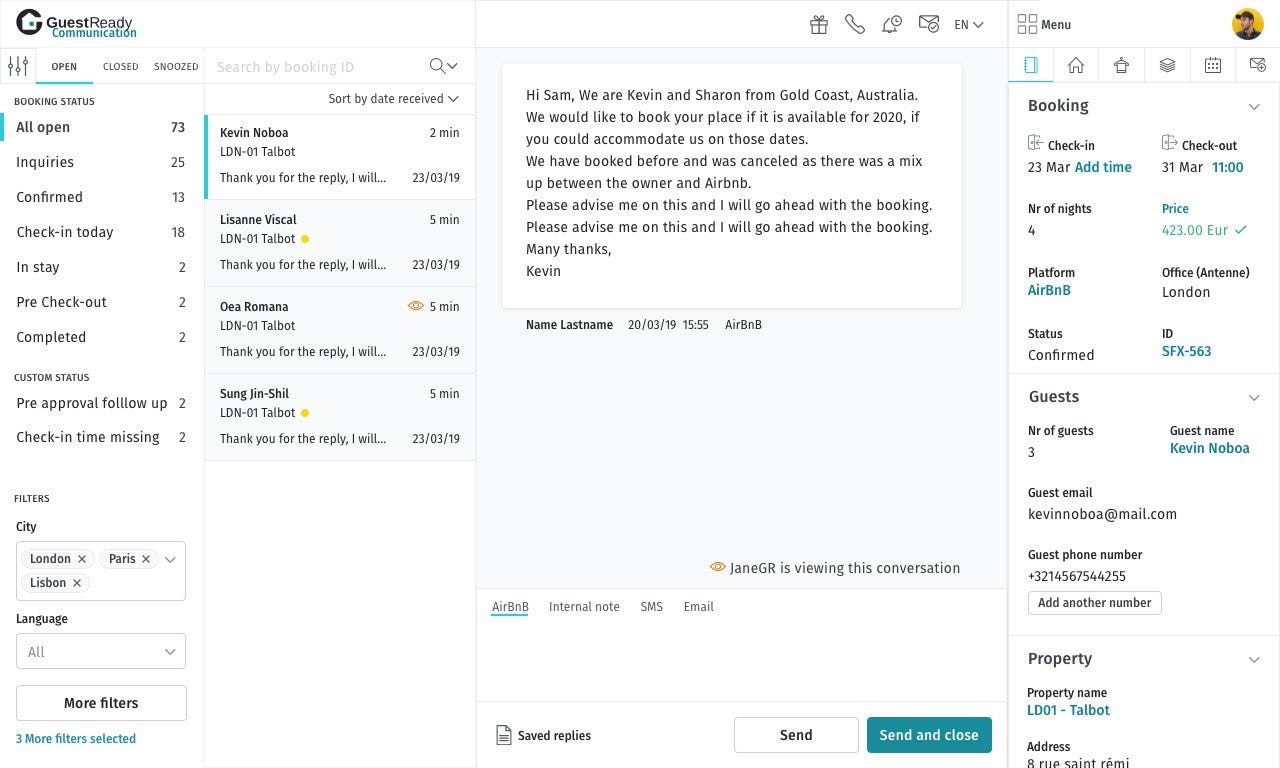Open Sort by date received dropdown
This screenshot has height=768, width=1280.
pos(393,98)
